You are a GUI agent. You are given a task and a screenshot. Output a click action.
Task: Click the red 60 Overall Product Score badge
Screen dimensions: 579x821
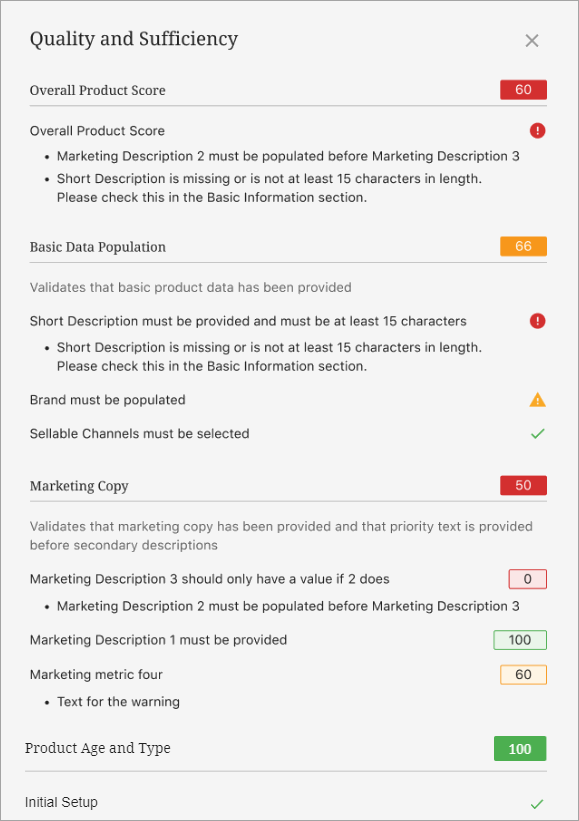[524, 90]
